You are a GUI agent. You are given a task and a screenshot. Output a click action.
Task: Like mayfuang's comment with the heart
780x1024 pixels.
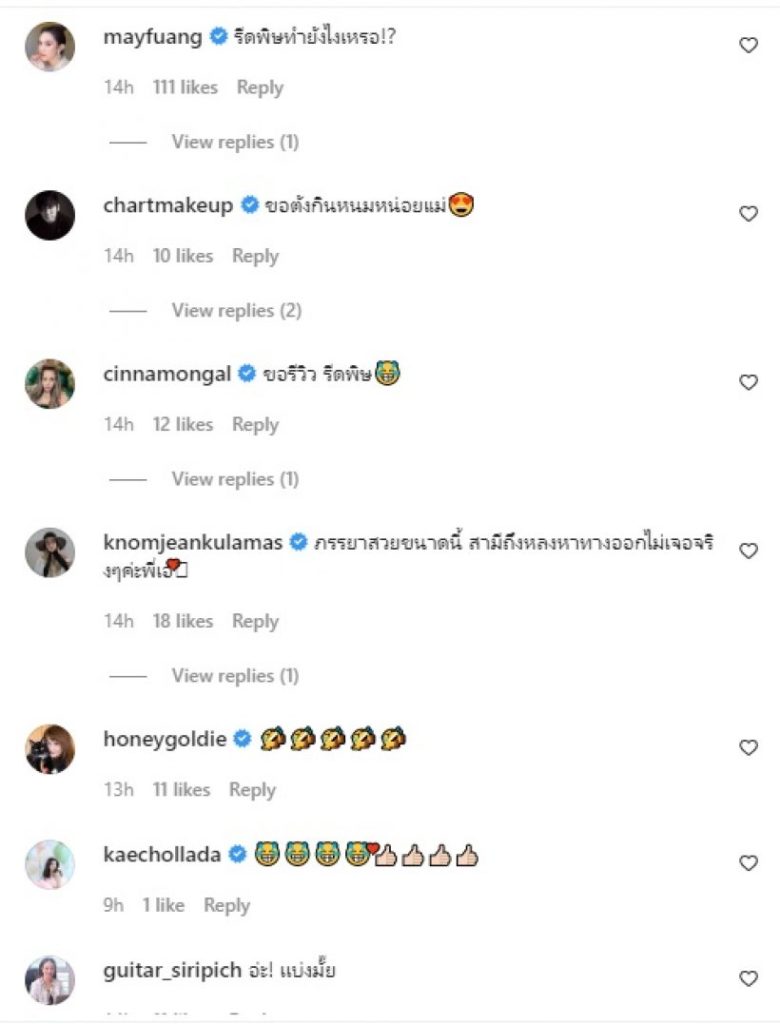748,45
